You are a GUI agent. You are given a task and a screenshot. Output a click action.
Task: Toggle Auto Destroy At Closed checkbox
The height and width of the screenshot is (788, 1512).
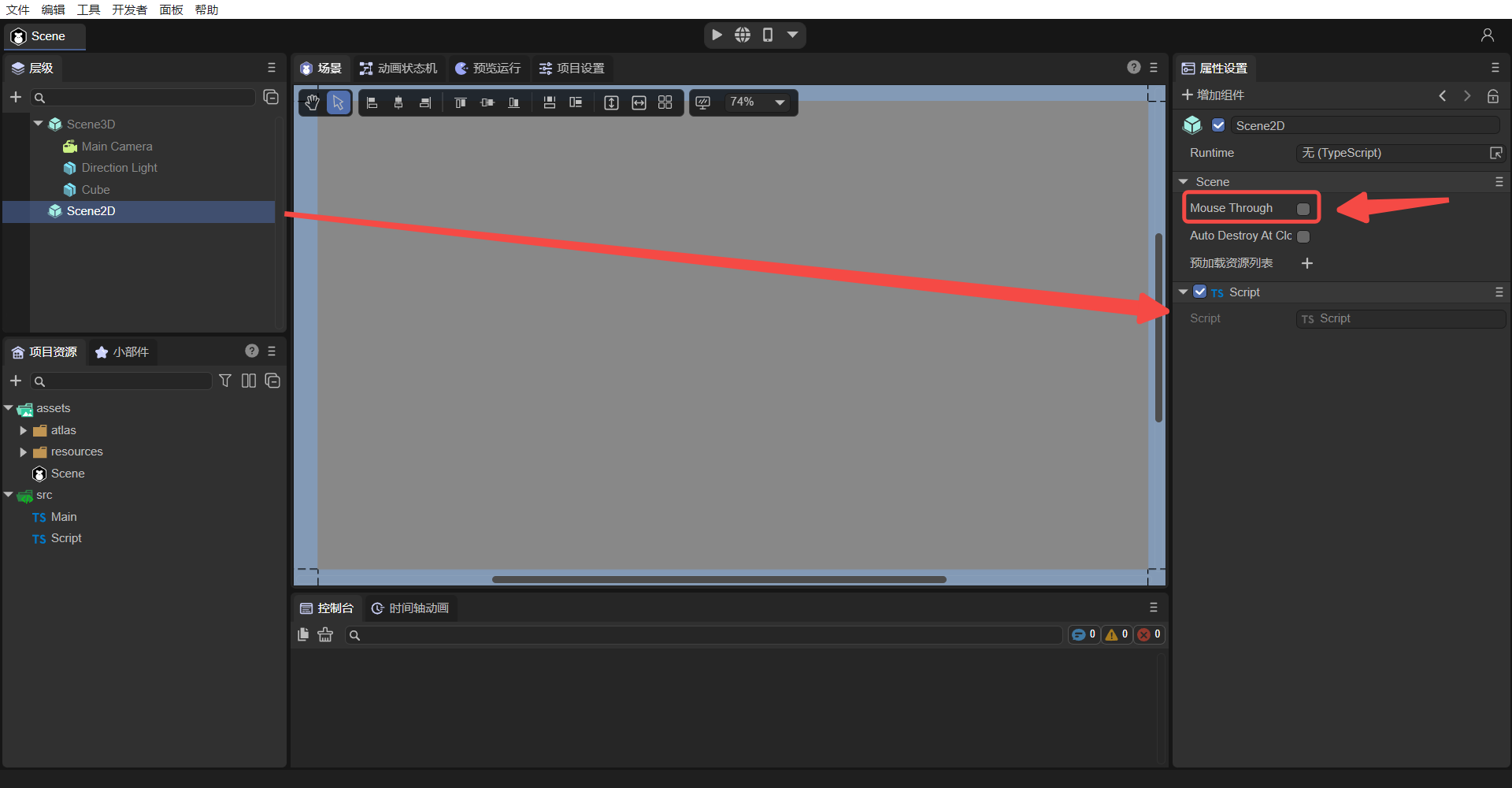click(x=1303, y=236)
